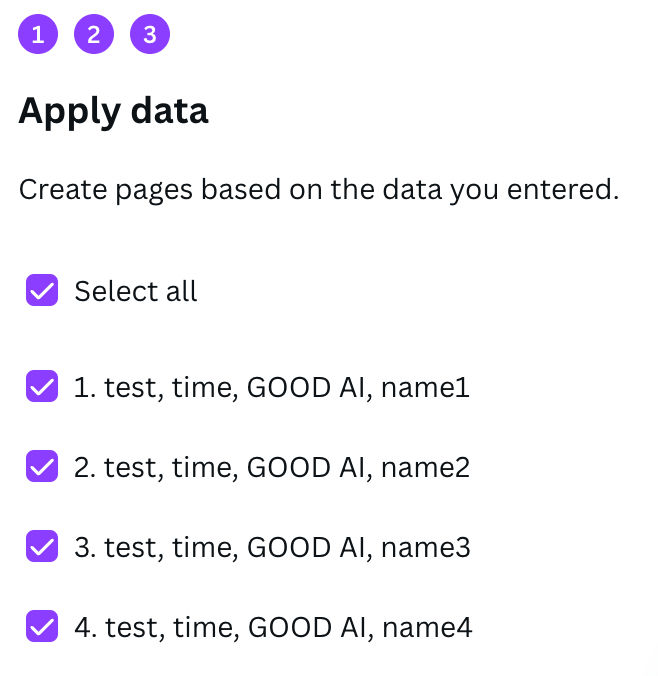Untick the row 3 name3 checkbox
This screenshot has height=676, width=658.
point(41,547)
